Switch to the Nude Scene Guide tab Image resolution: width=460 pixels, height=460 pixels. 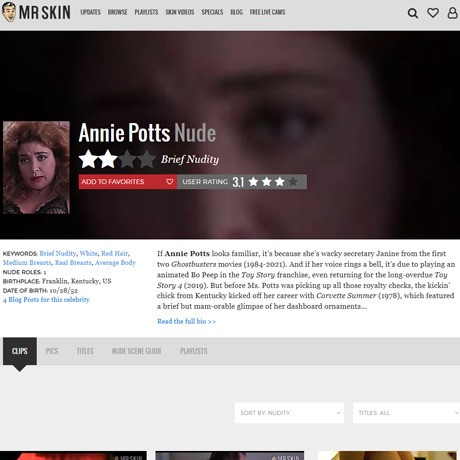coord(137,351)
